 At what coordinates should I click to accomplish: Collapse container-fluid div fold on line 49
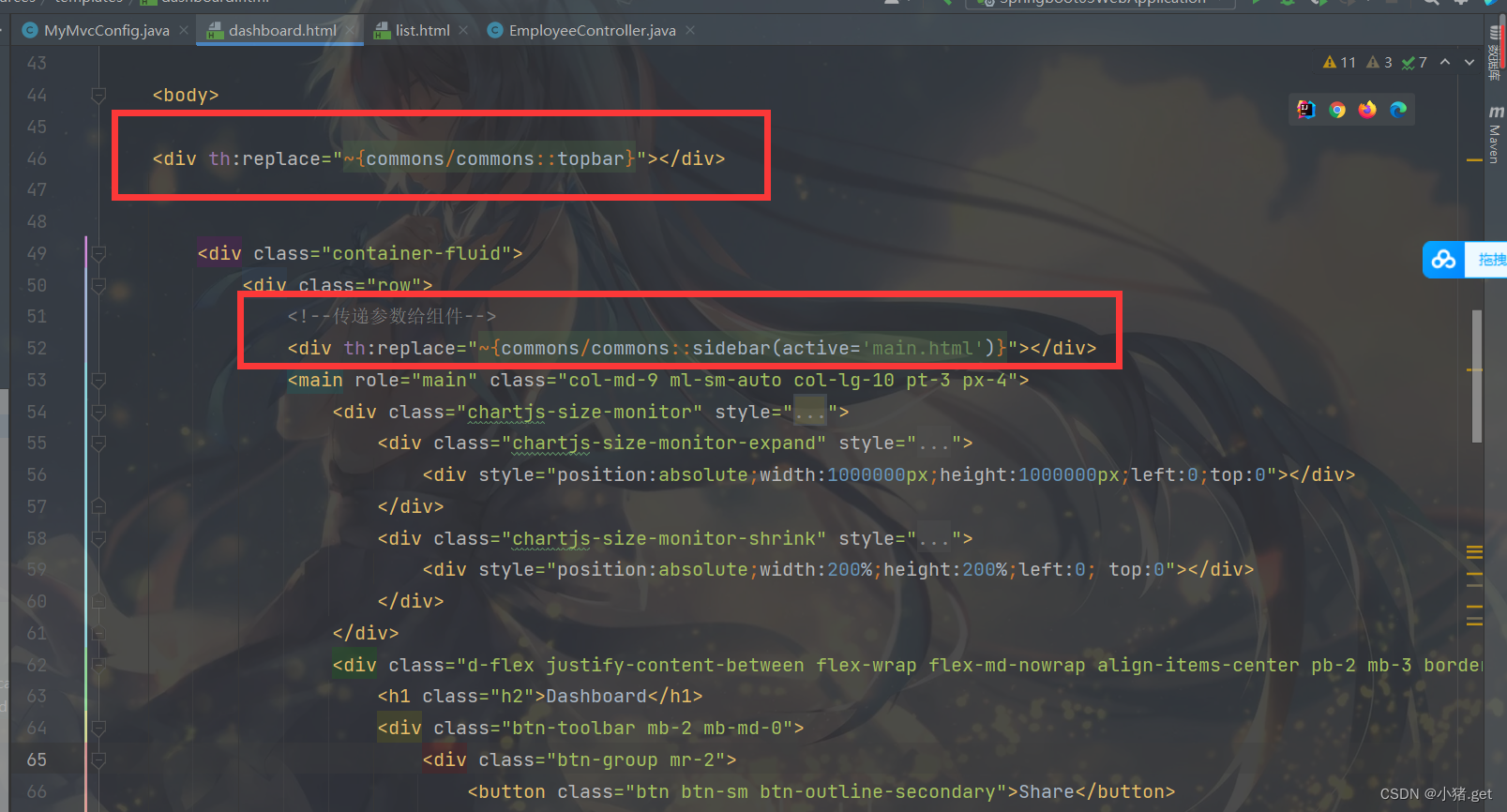[x=98, y=253]
